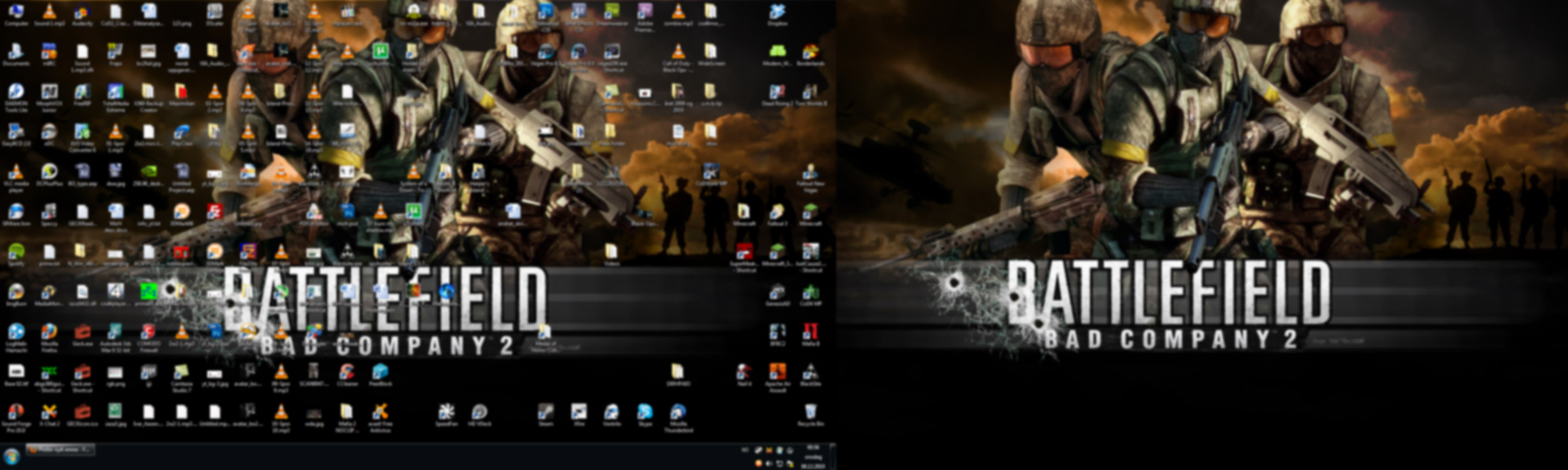Click the volume icon in system tray
Image resolution: width=1568 pixels, height=470 pixels.
[x=769, y=464]
